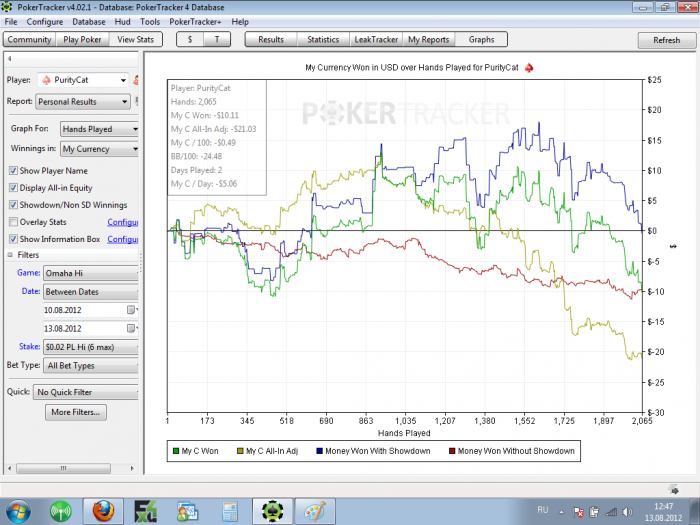Open Configure link for Information Box

[123, 239]
